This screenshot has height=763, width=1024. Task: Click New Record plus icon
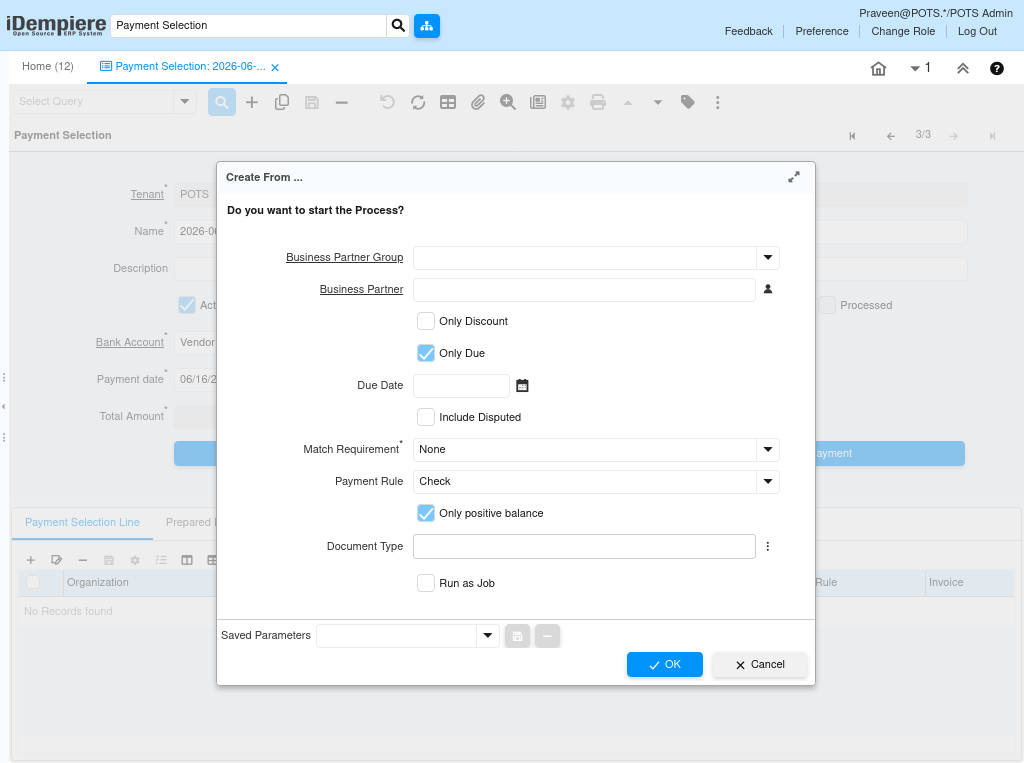pos(251,103)
